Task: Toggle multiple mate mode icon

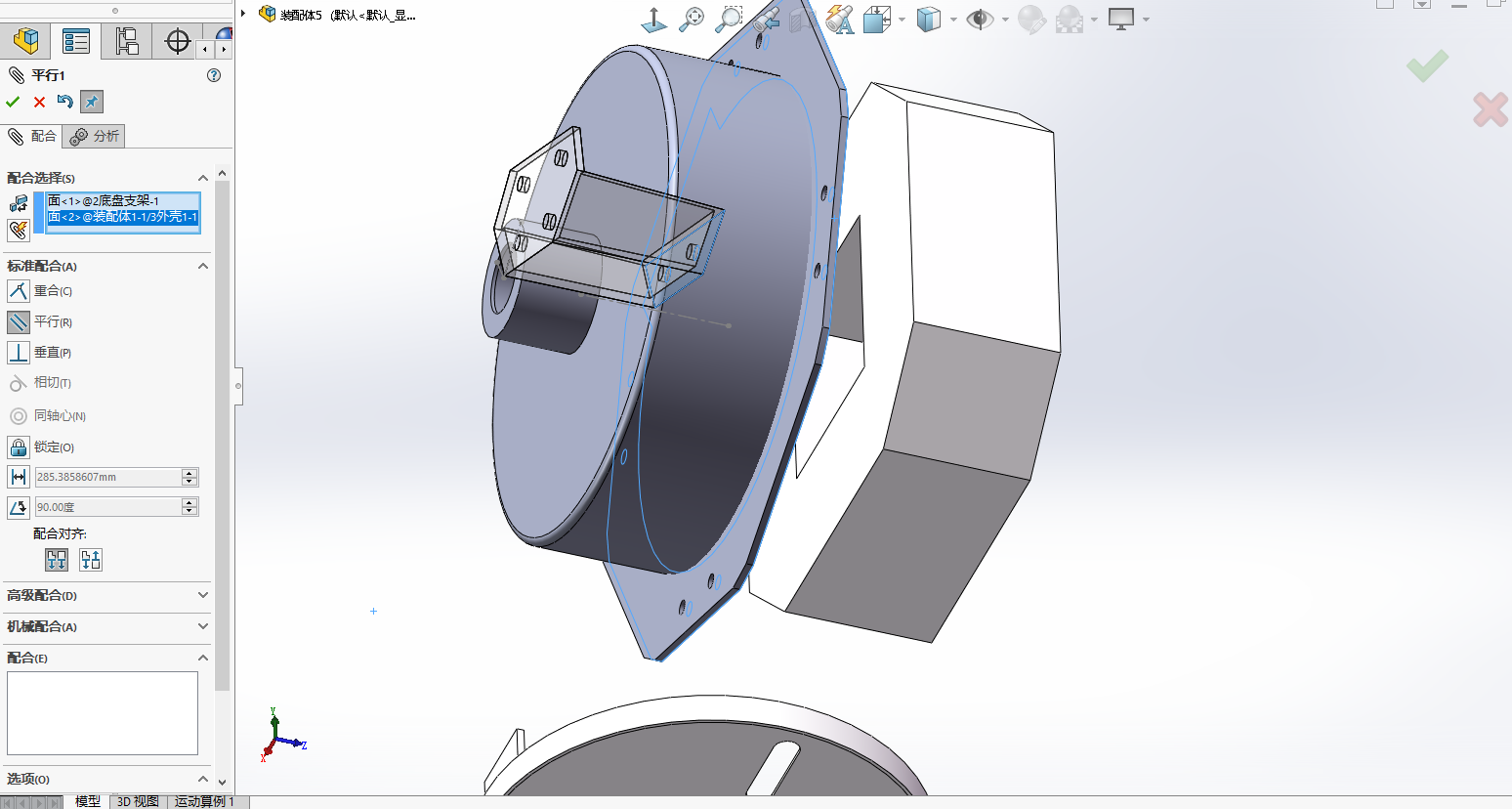Action: pyautogui.click(x=19, y=230)
